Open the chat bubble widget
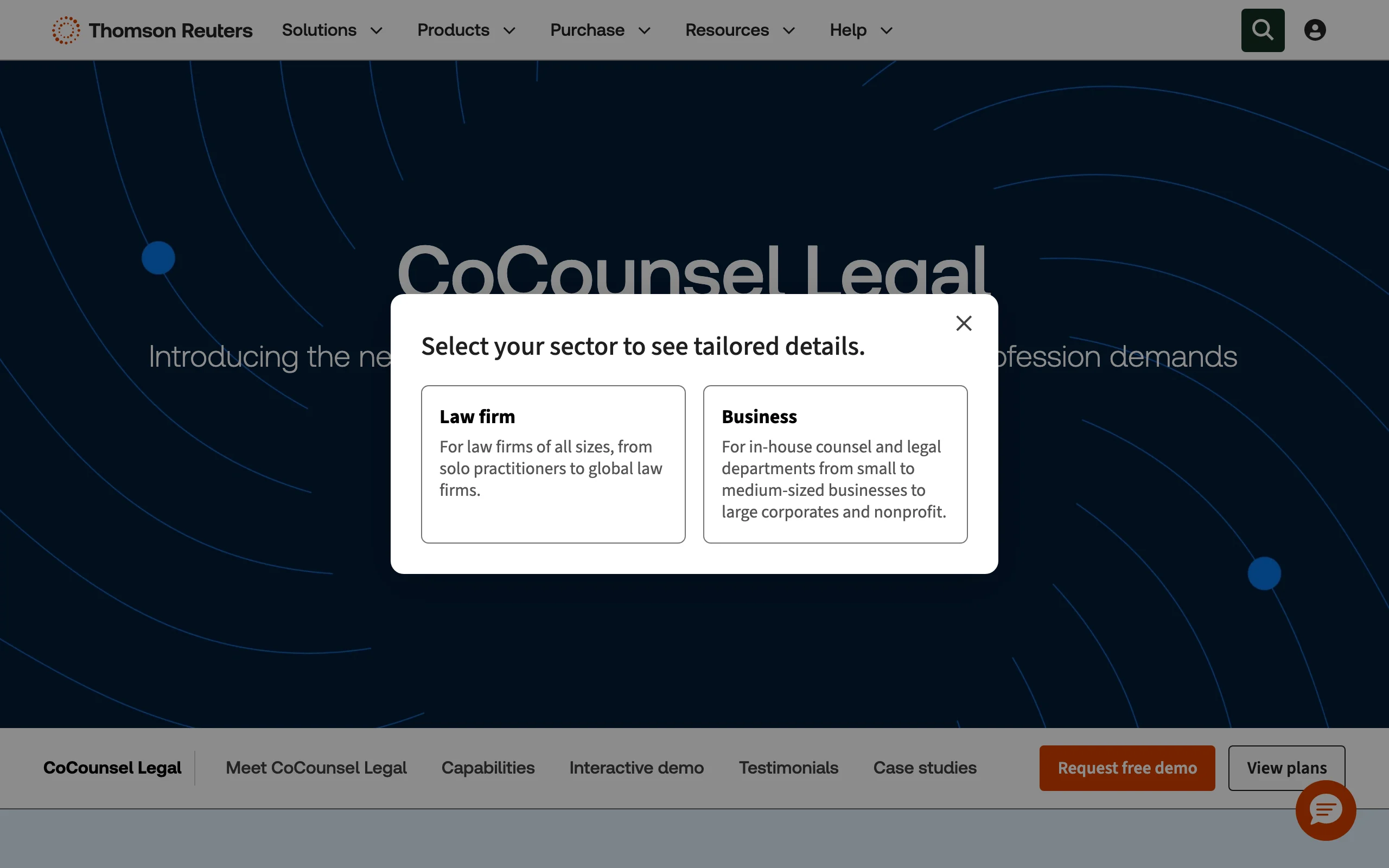The image size is (1389, 868). click(x=1326, y=810)
